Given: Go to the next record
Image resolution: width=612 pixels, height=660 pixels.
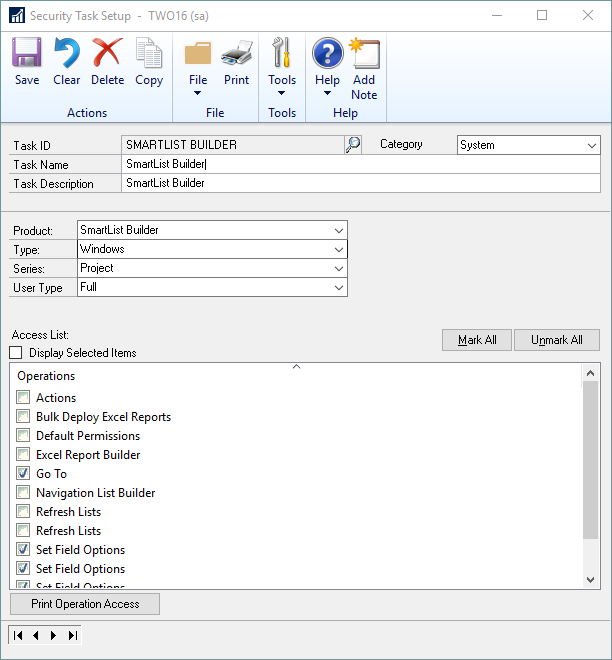Looking at the screenshot, I should click(53, 635).
